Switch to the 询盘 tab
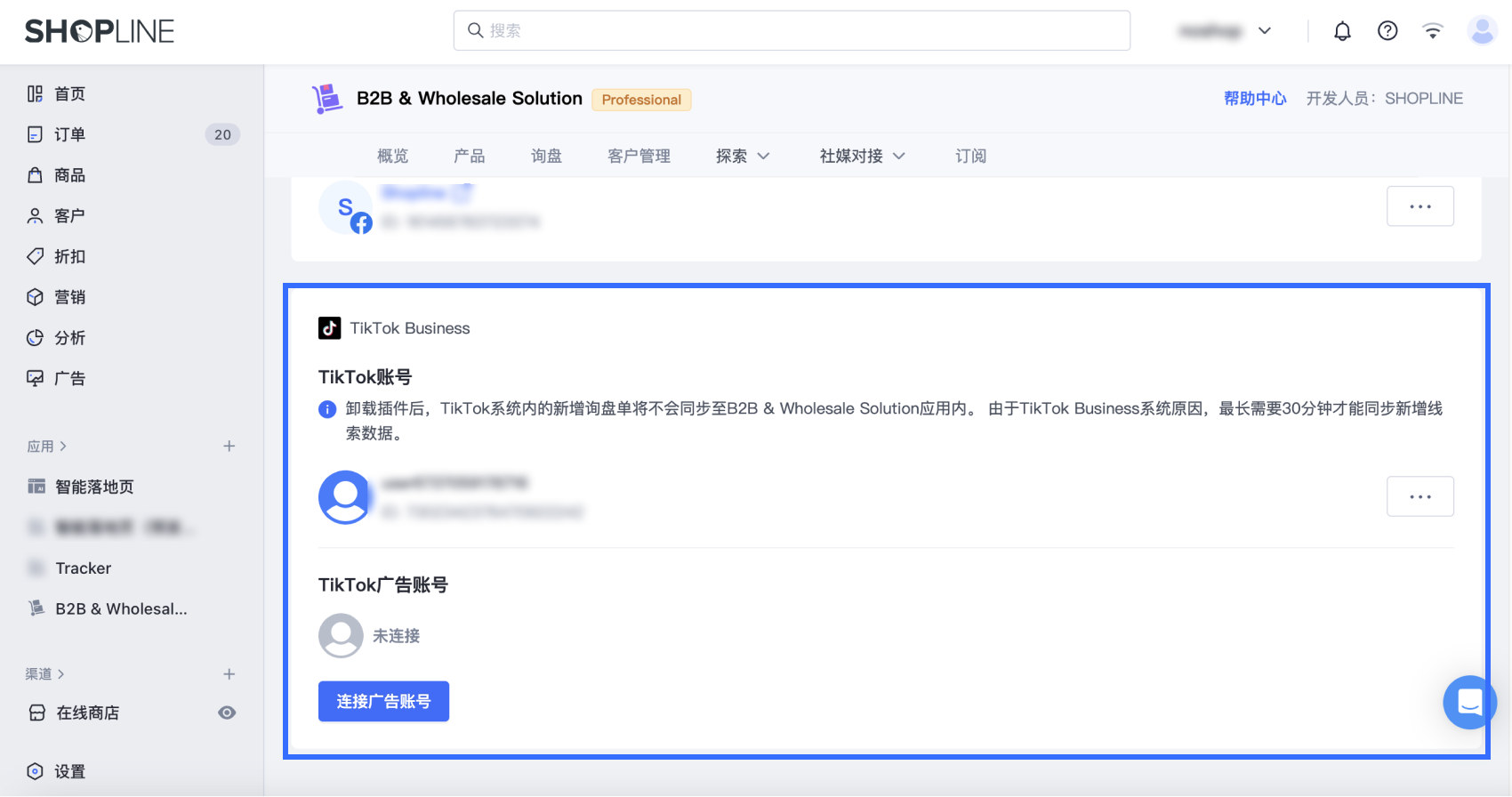This screenshot has width=1512, height=797. (x=546, y=156)
